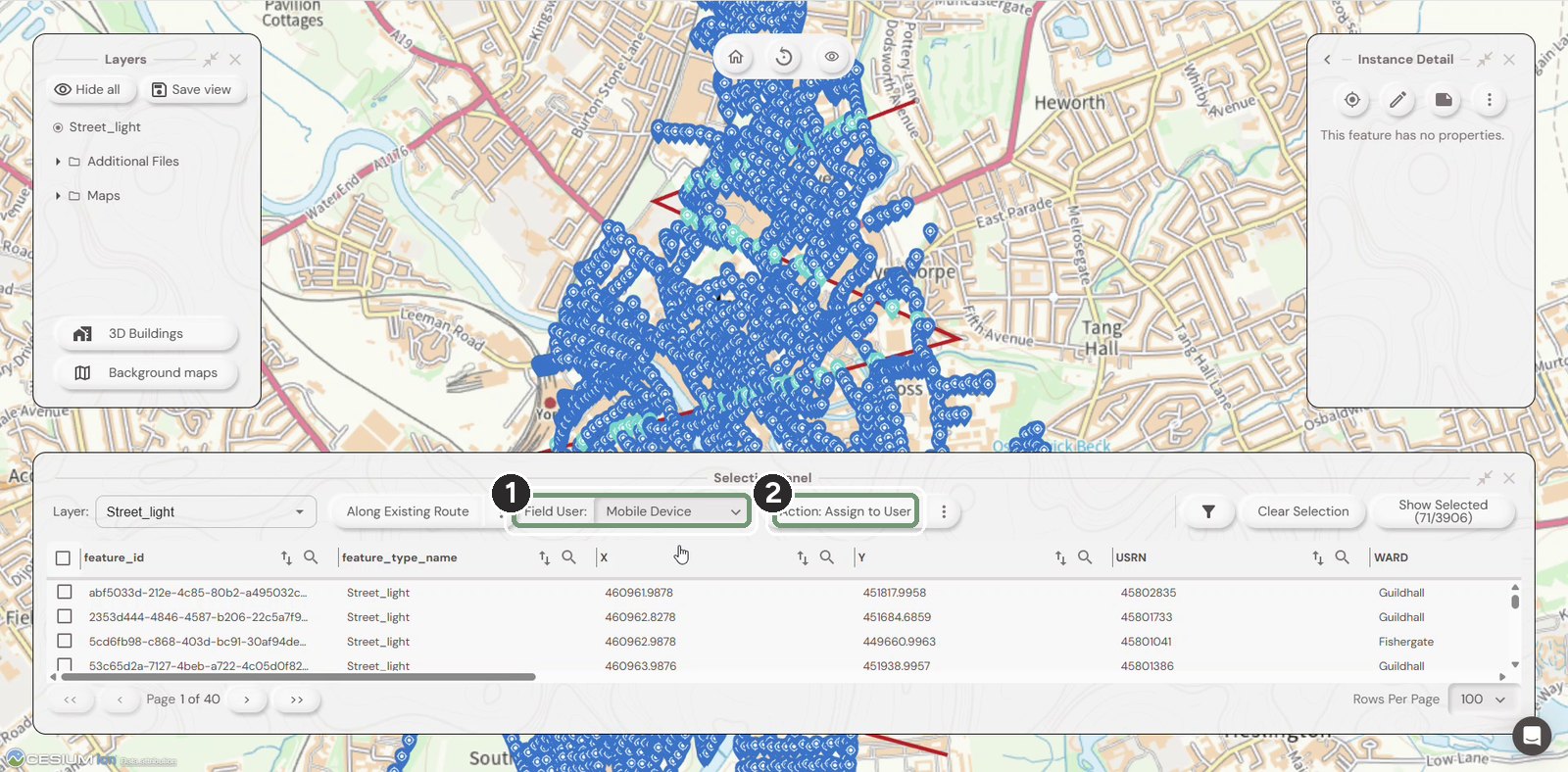The image size is (1568, 772).
Task: Click the locate feature target icon
Action: (x=1352, y=100)
